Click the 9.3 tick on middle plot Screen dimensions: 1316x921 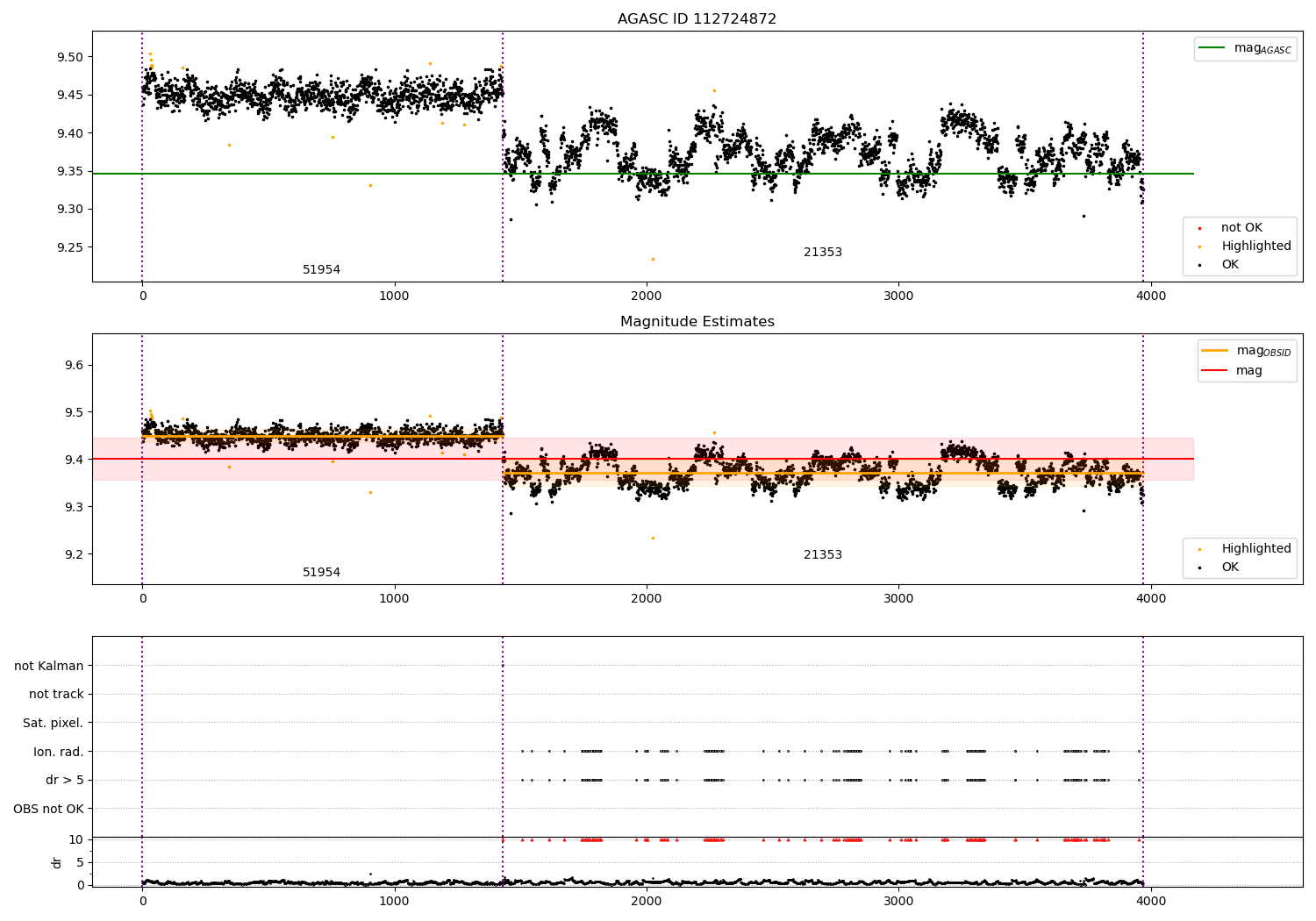click(x=74, y=508)
